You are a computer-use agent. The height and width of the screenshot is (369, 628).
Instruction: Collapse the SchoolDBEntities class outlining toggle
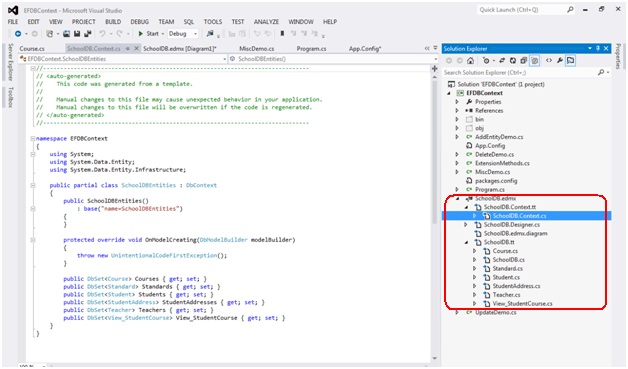[33, 186]
